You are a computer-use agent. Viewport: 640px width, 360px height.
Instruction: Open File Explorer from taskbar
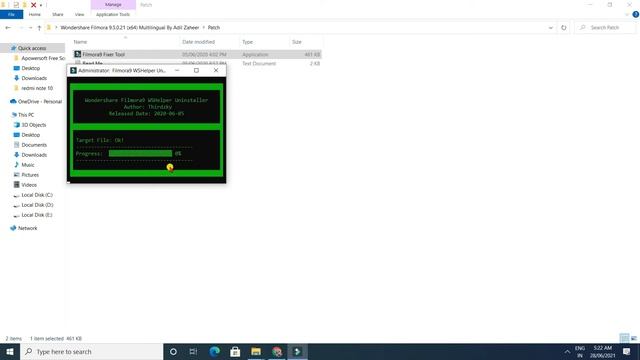tap(256, 351)
